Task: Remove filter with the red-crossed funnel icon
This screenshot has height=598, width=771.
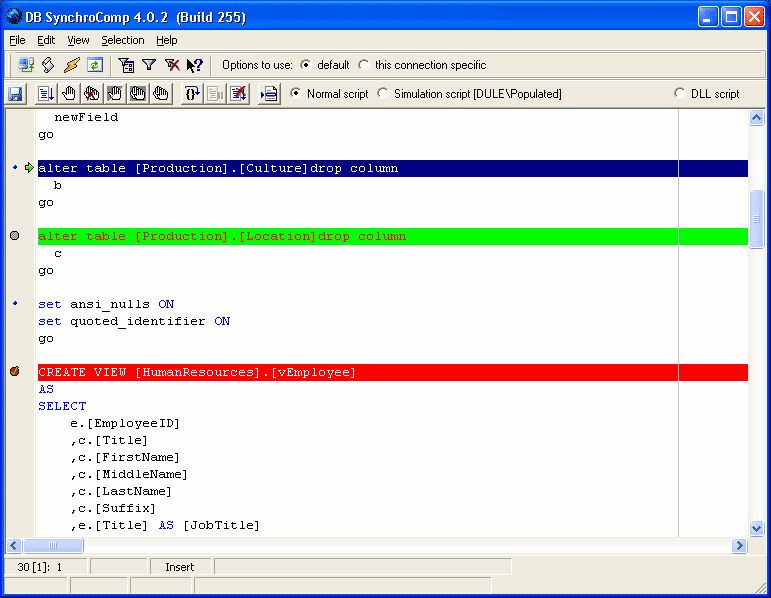Action: coord(172,65)
